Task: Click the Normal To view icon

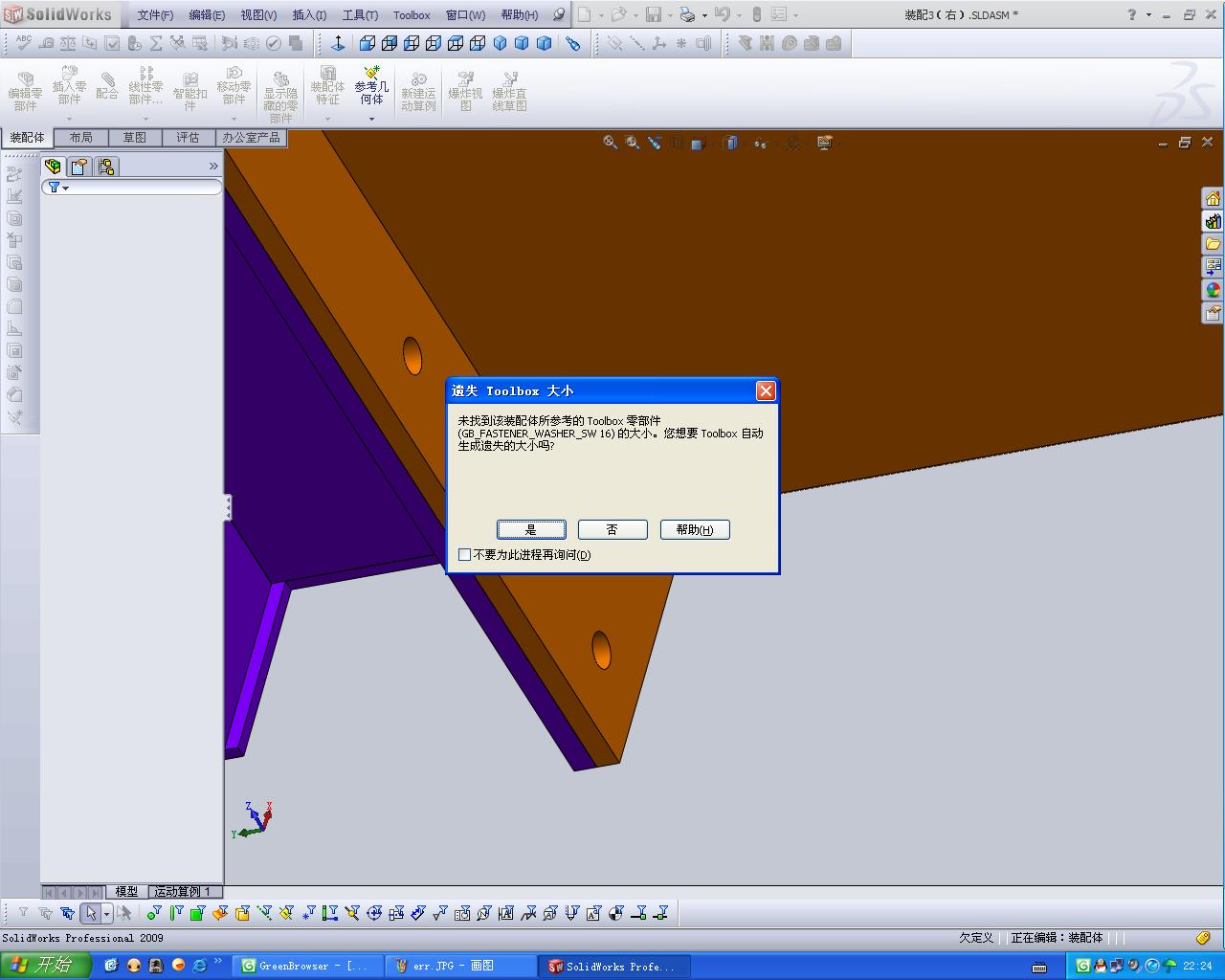Action: (338, 43)
